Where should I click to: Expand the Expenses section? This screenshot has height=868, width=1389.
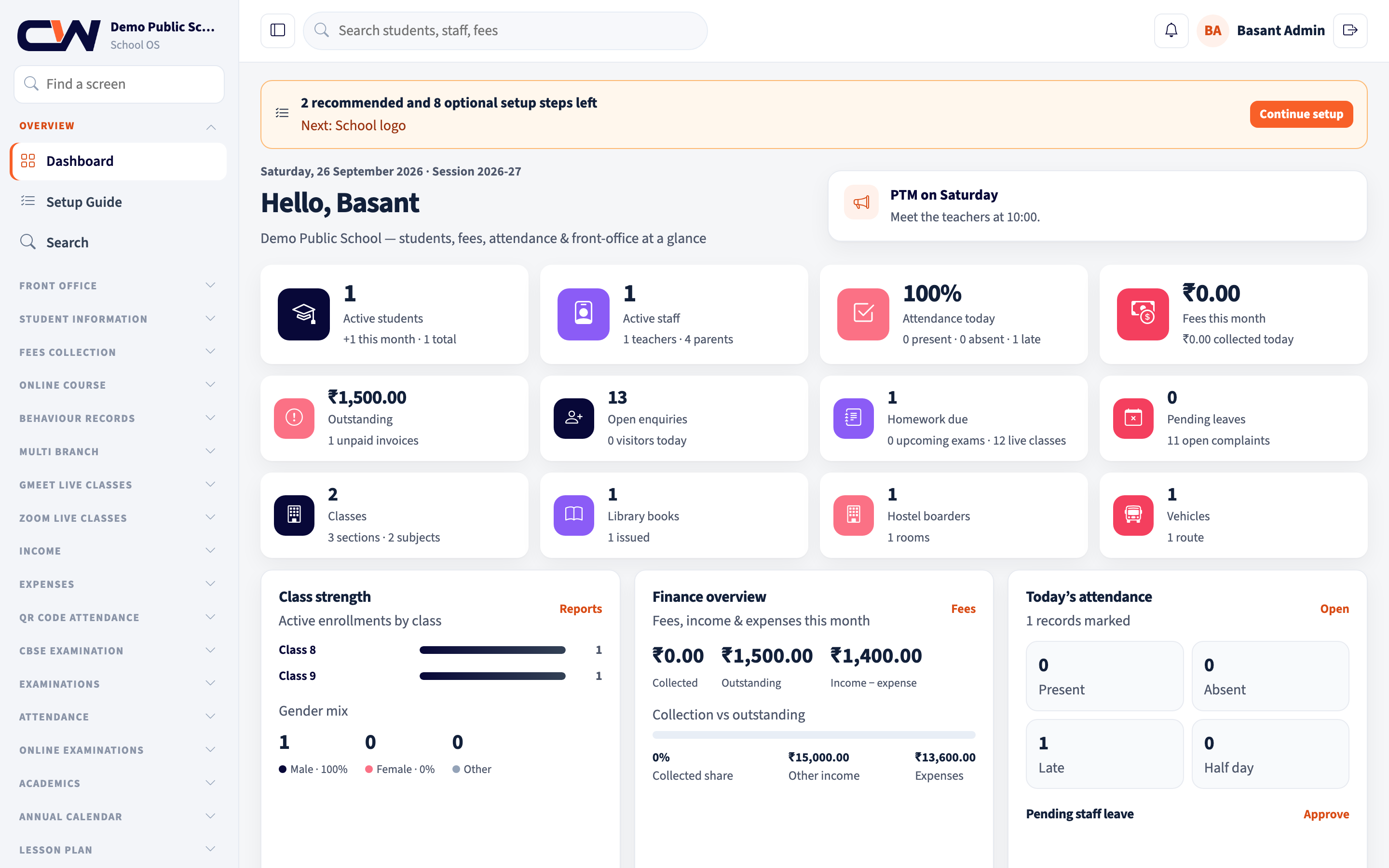click(x=119, y=584)
